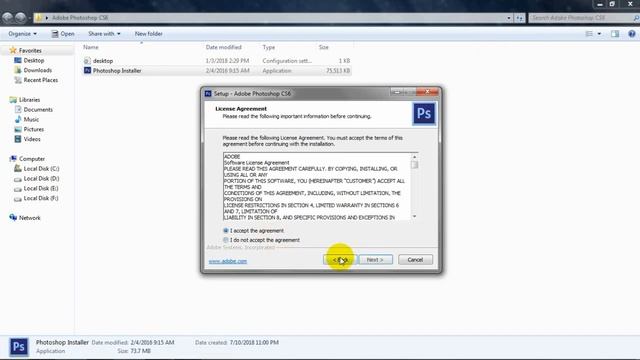Select Downloads under Favorites

point(37,70)
